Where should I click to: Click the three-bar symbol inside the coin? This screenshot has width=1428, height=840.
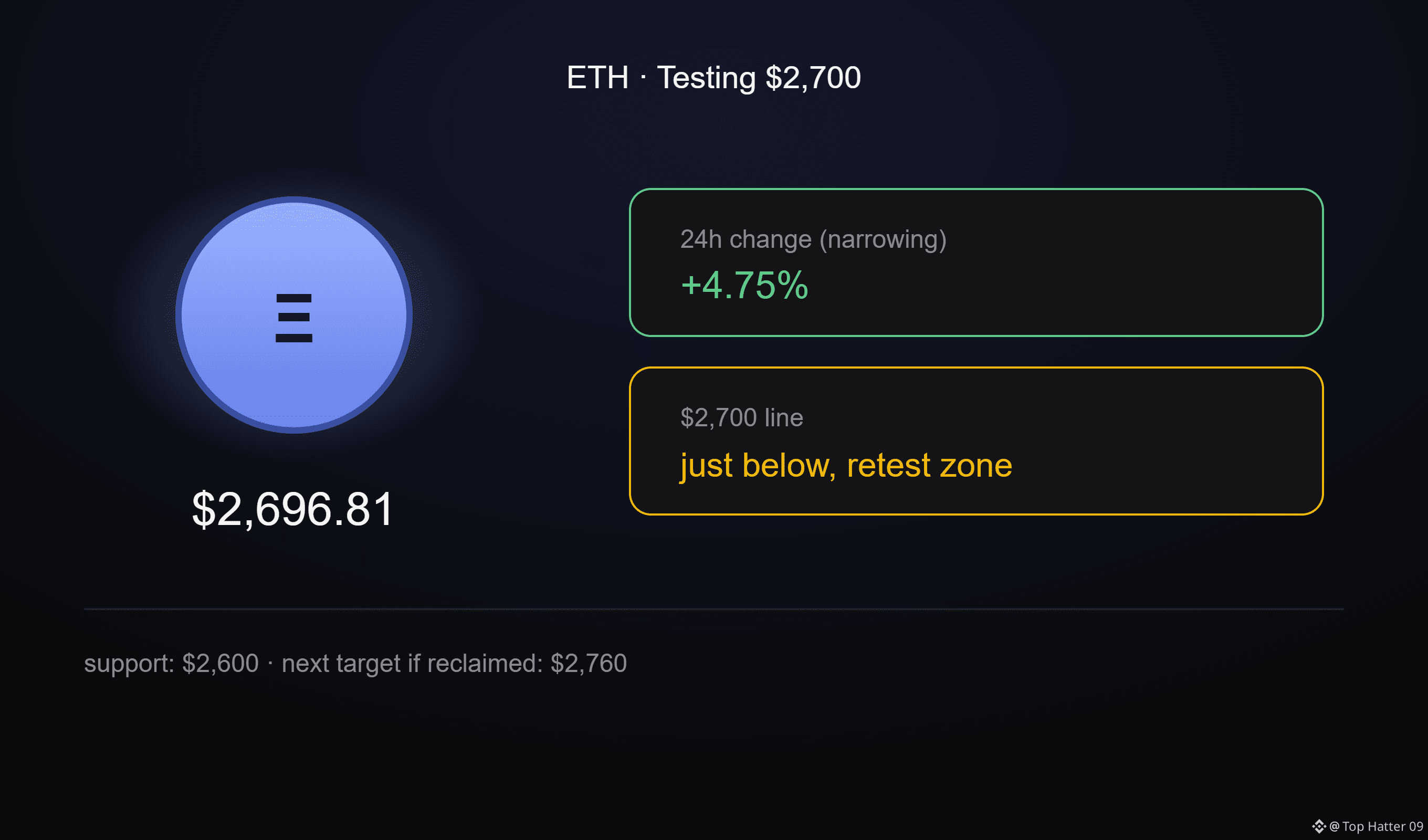pyautogui.click(x=293, y=318)
